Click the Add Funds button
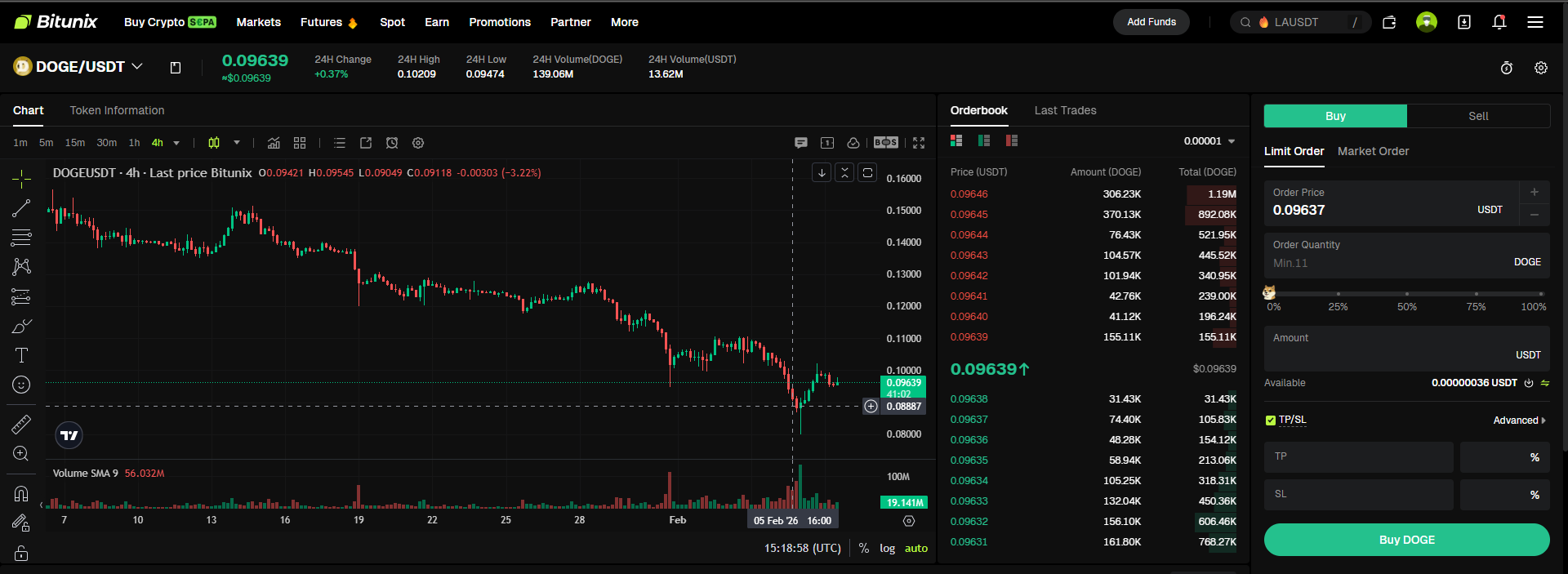The image size is (1568, 574). [x=1151, y=22]
